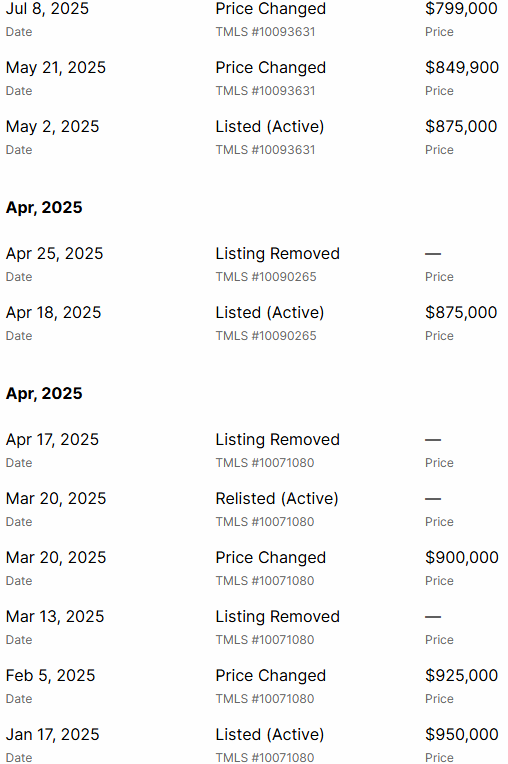Click Relisted (Active) on Mar 20, 2025

pyautogui.click(x=277, y=499)
